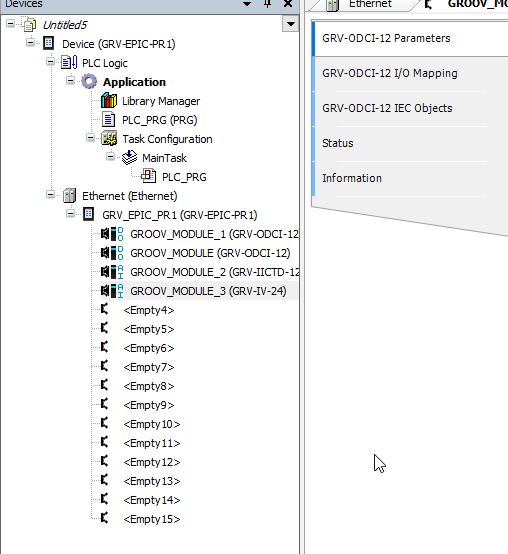Click the Empty4 slot connector icon

[x=104, y=310]
